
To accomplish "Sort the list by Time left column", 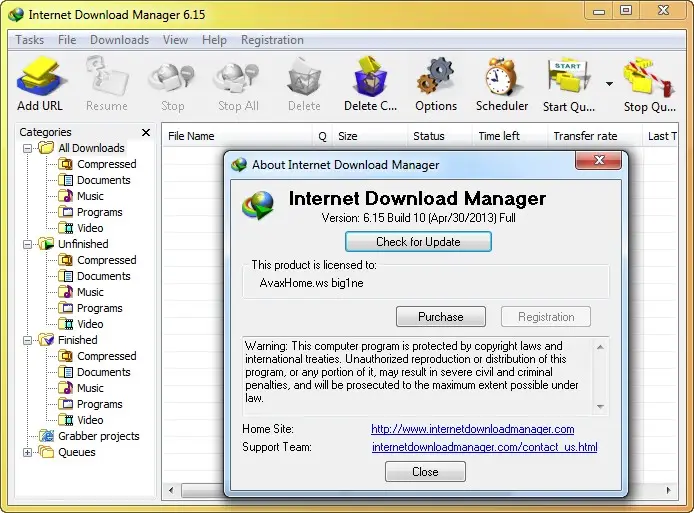I will tap(510, 136).
